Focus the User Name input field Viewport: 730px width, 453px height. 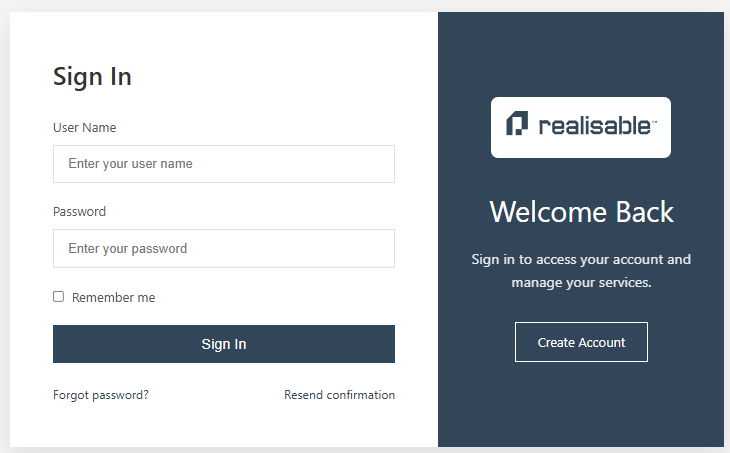click(x=223, y=164)
